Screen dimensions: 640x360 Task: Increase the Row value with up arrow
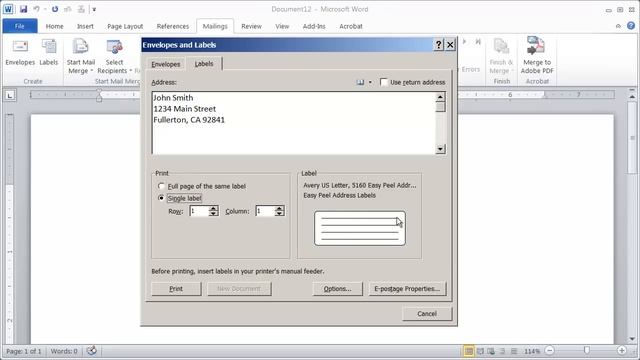[x=213, y=208]
